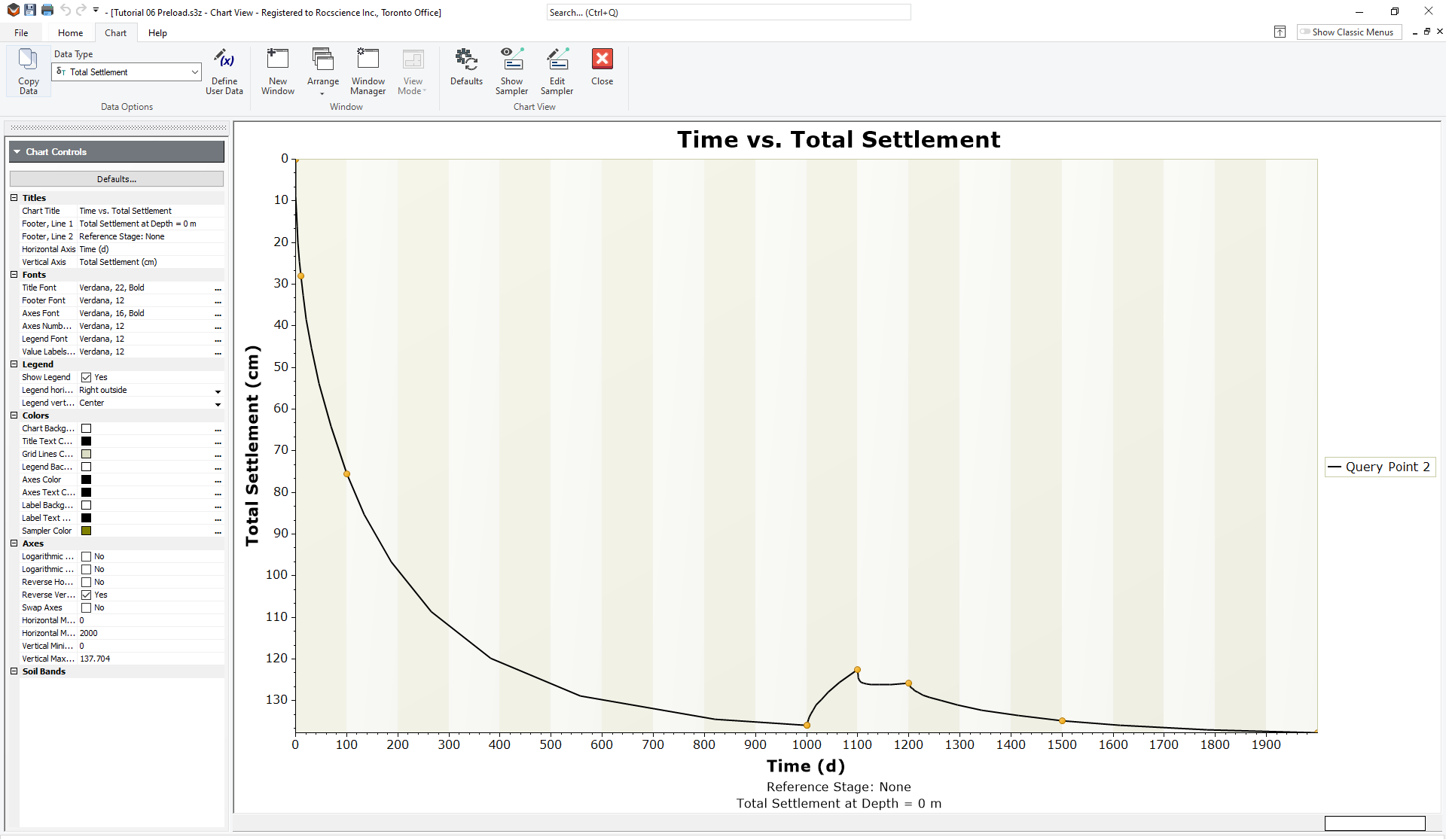Switch to the Home ribbon tab
Screen dimensions: 1446x840
click(70, 32)
